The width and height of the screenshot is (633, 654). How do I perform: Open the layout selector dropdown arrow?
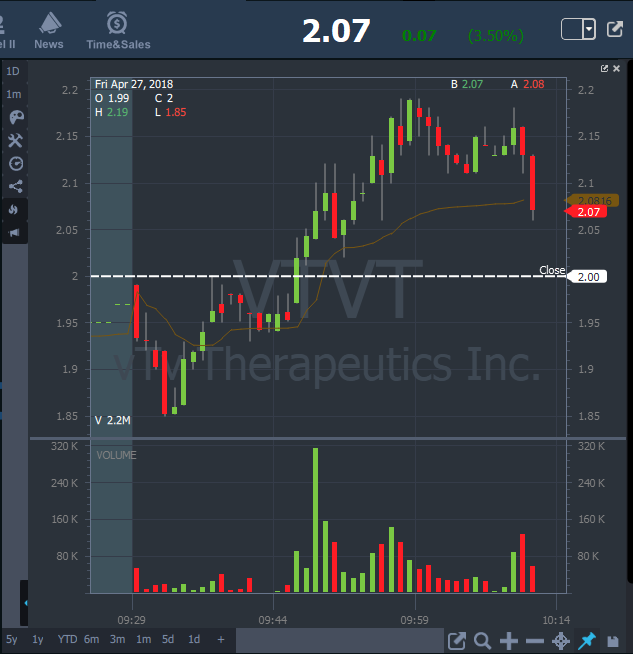[x=589, y=29]
